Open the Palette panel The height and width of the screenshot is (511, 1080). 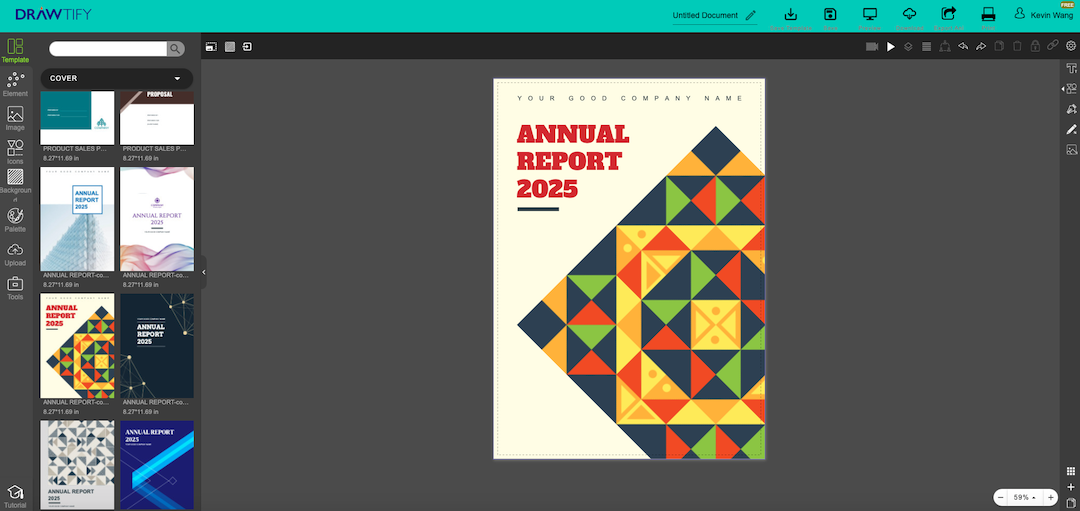pyautogui.click(x=15, y=220)
